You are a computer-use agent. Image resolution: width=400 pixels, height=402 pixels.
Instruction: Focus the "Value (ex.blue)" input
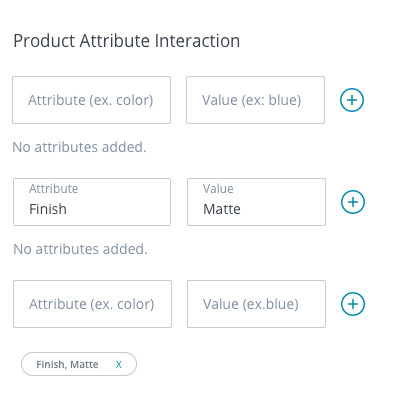click(x=256, y=304)
